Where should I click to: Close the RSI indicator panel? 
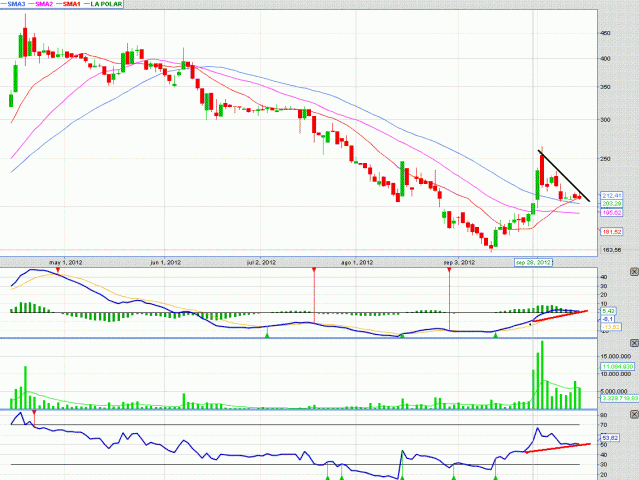tap(632, 413)
